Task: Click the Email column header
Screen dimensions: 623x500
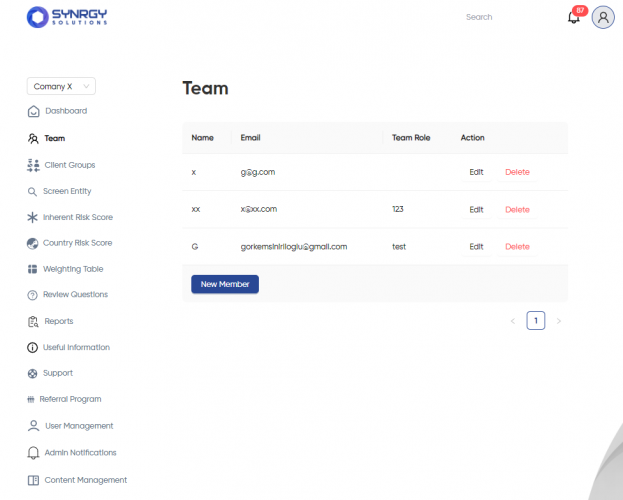Action: pyautogui.click(x=250, y=138)
